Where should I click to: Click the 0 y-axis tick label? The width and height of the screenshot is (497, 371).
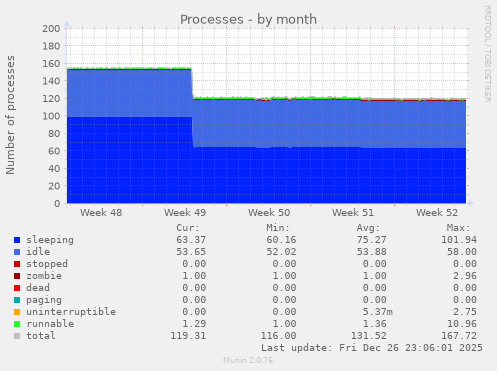(x=57, y=203)
